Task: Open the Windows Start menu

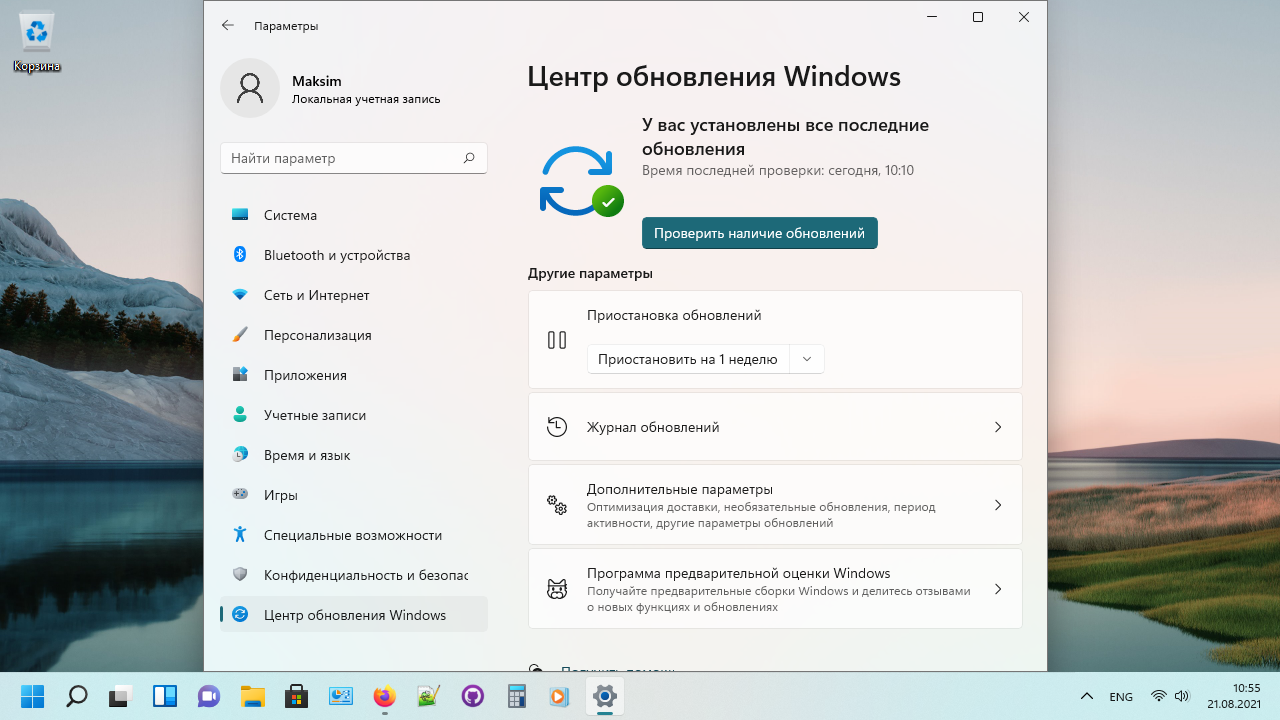Action: [32, 696]
